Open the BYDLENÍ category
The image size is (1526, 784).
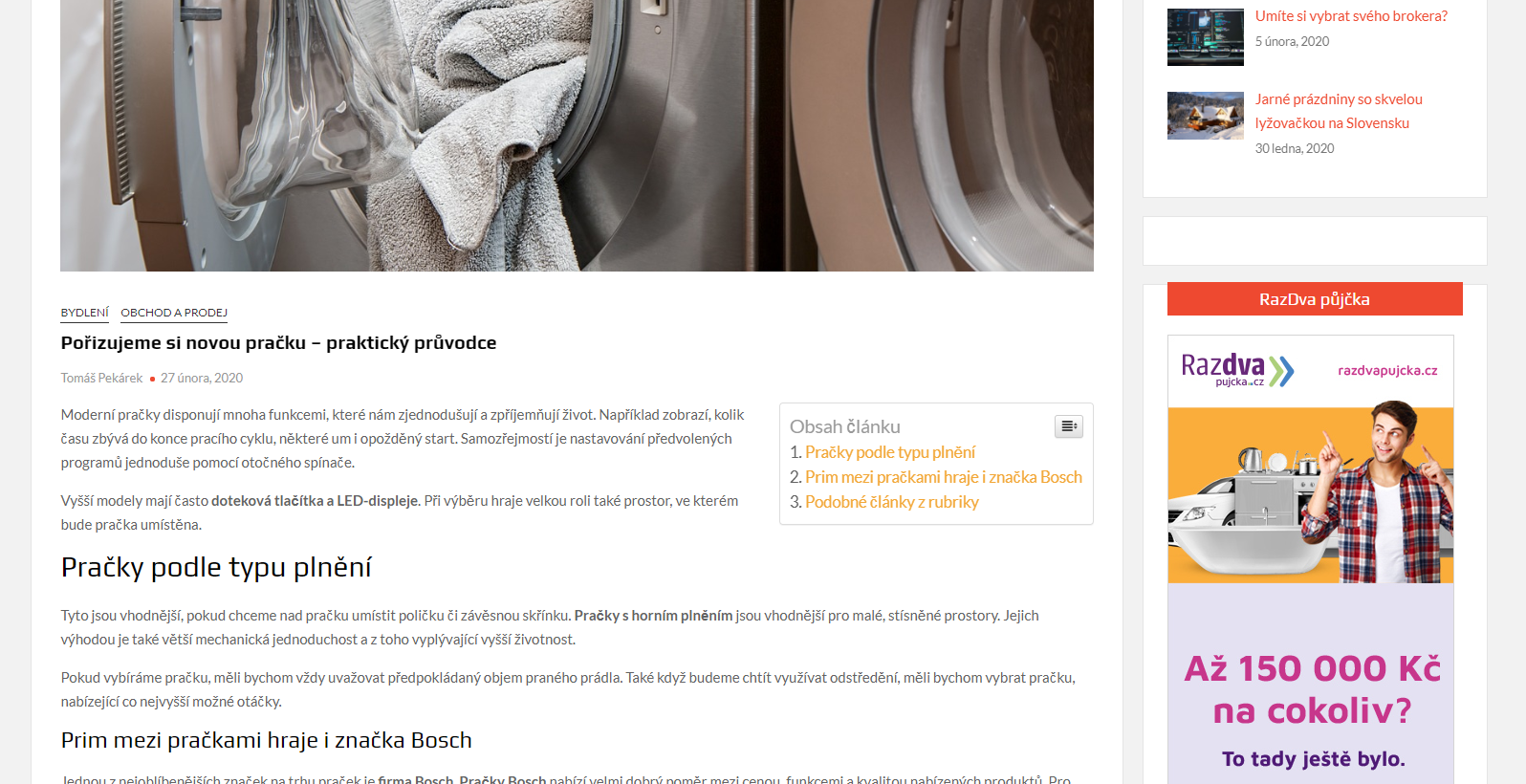(x=85, y=313)
